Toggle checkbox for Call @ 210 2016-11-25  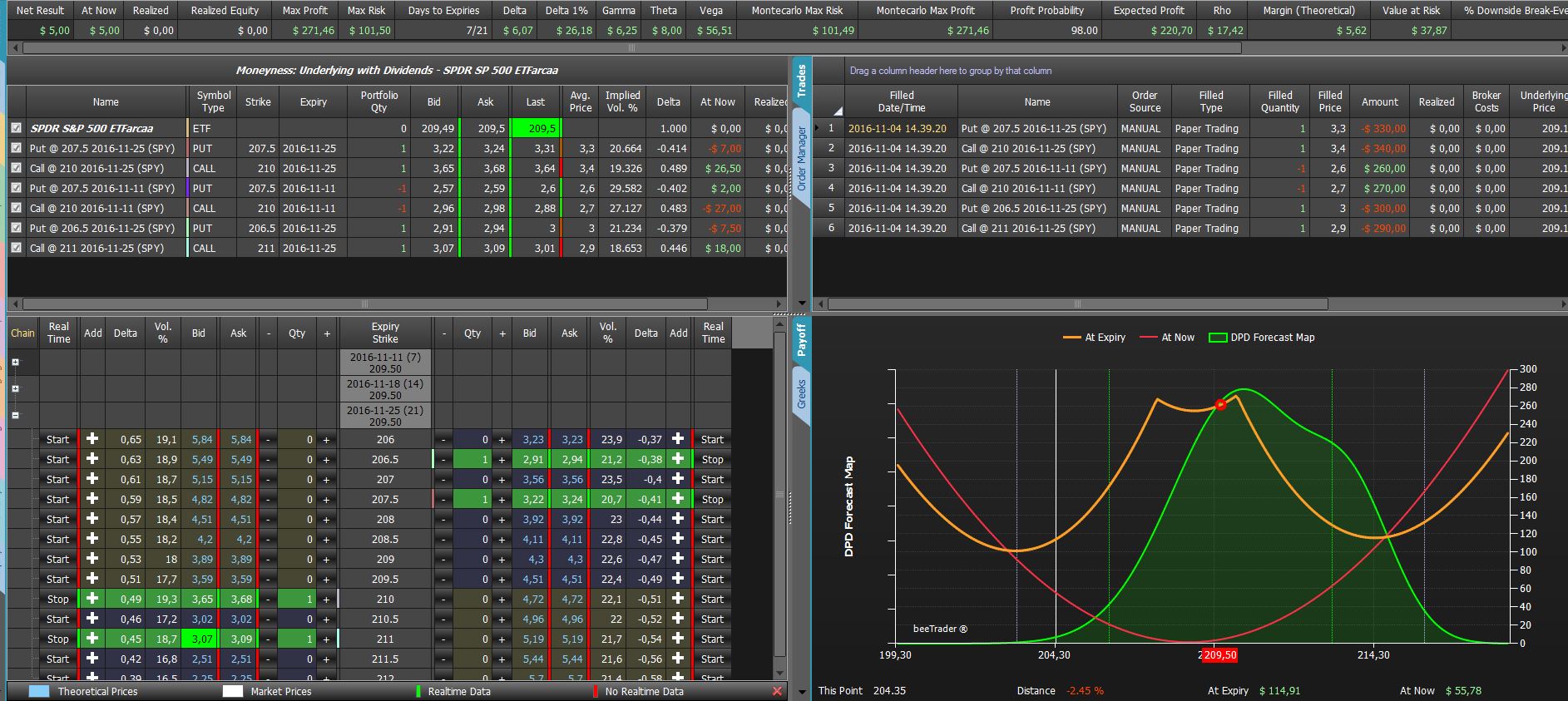tap(17, 169)
